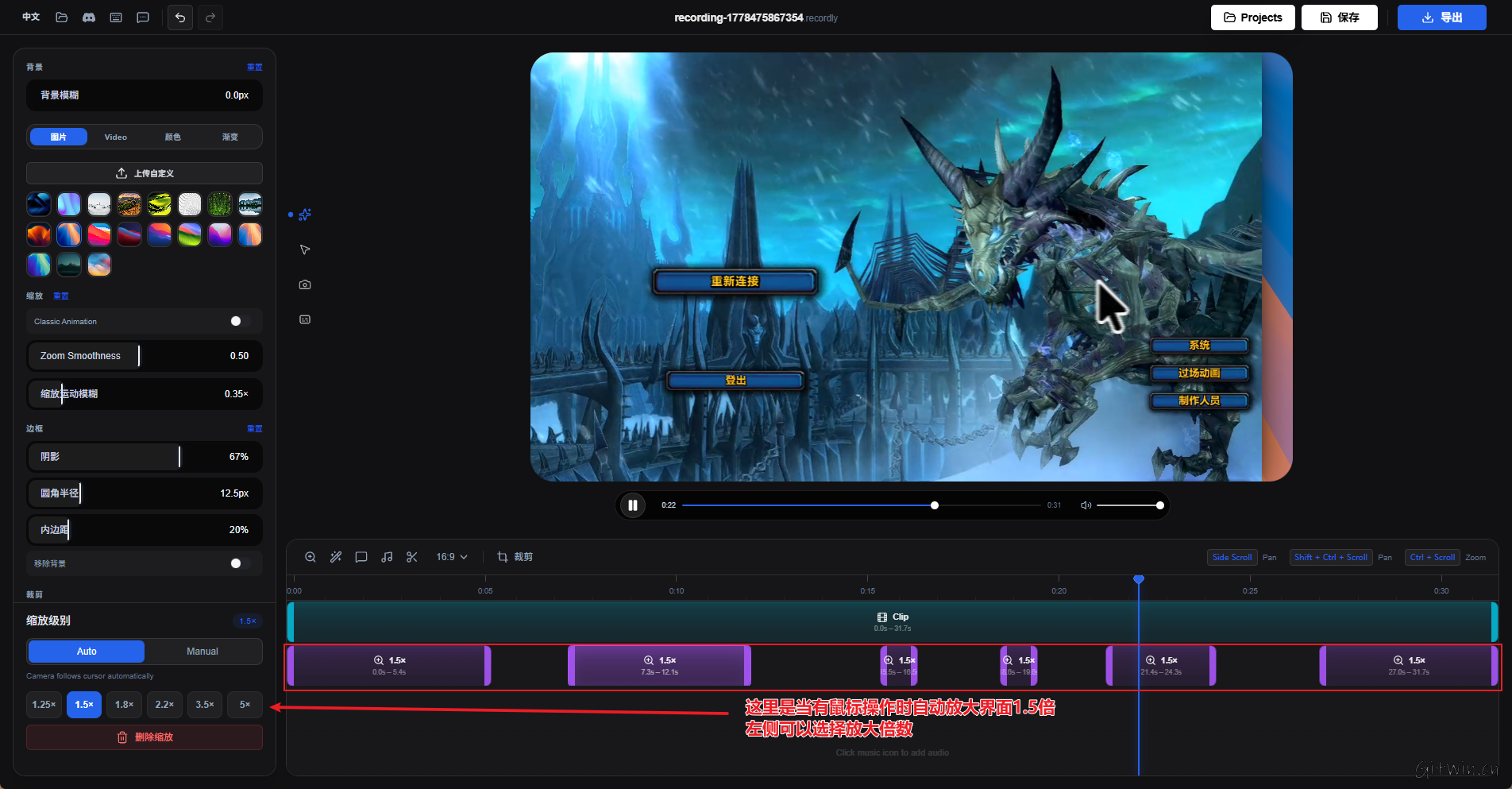Open the feedback speech-bubble icon in top bar
The image size is (1512, 789).
click(x=143, y=17)
